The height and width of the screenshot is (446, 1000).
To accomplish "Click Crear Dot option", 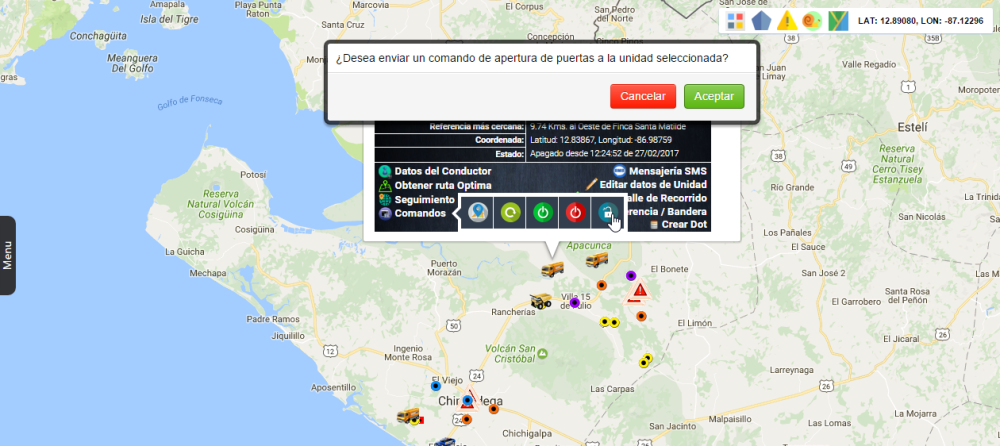I will 684,225.
